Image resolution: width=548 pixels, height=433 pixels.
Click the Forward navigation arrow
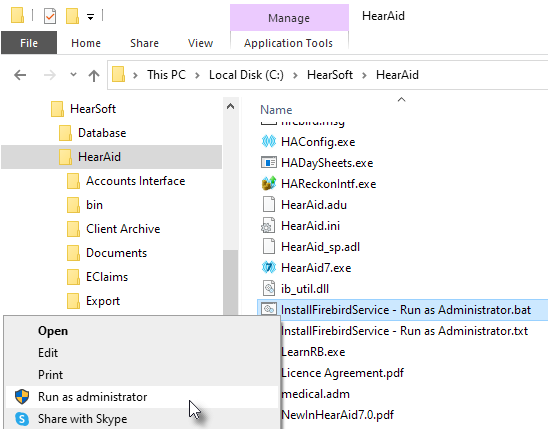pos(50,75)
